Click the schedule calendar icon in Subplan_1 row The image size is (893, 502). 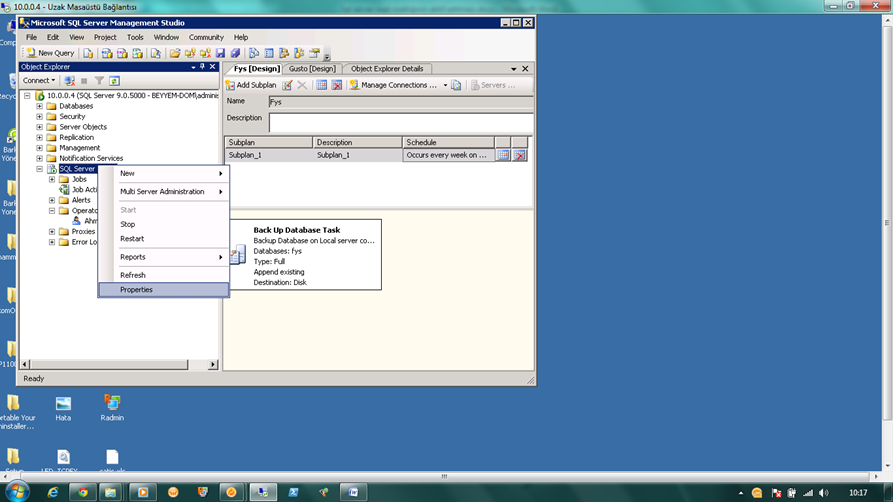pyautogui.click(x=503, y=155)
